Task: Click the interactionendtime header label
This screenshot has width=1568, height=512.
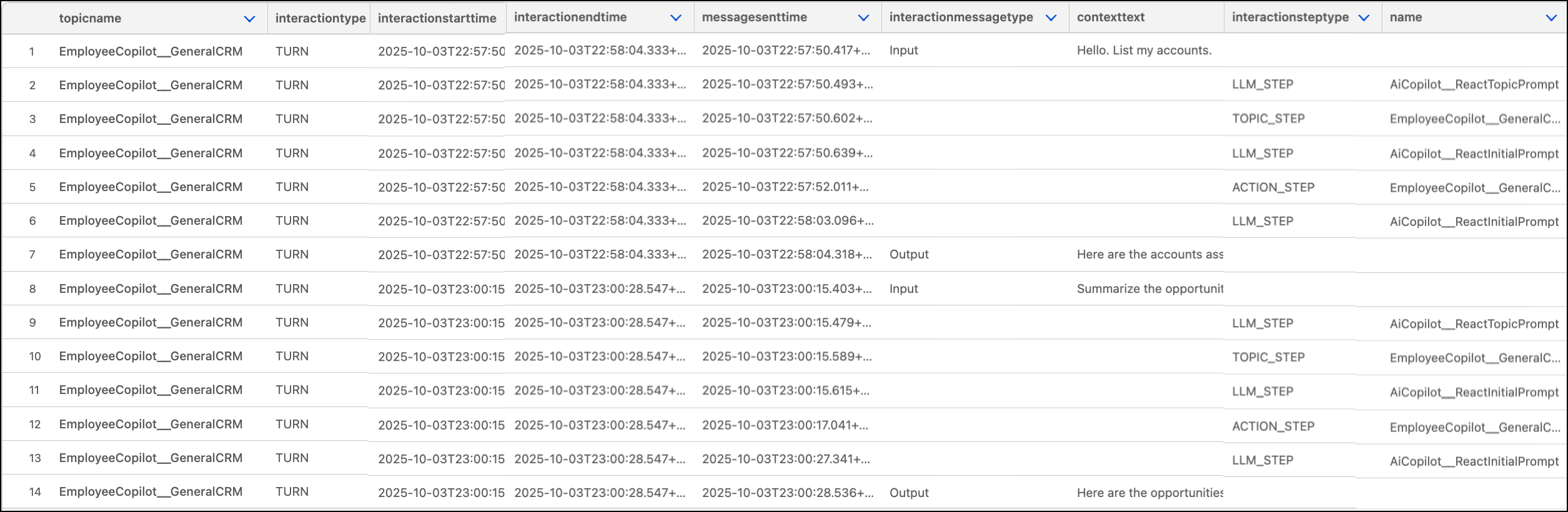Action: [x=570, y=17]
